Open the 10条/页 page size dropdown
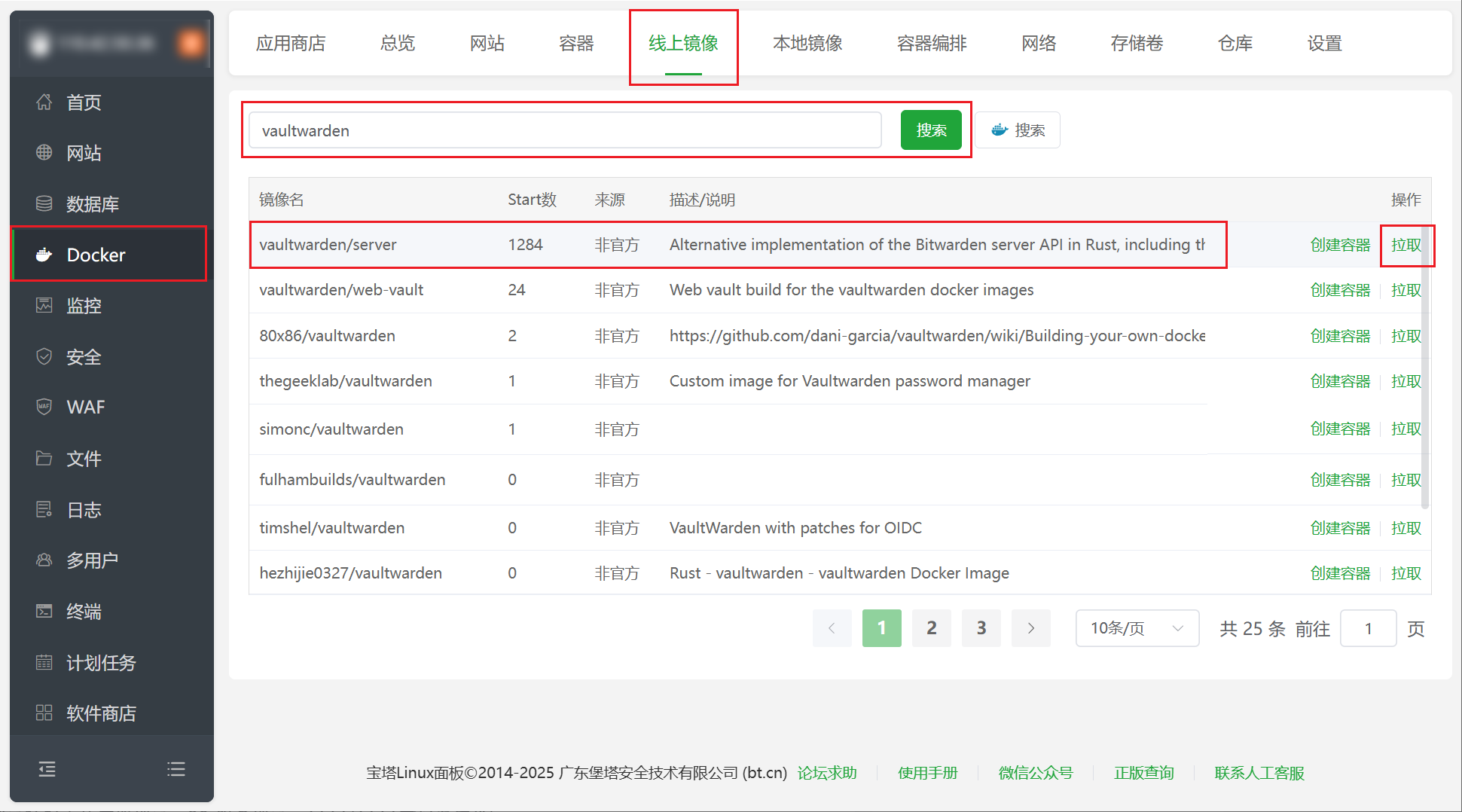 1137,627
